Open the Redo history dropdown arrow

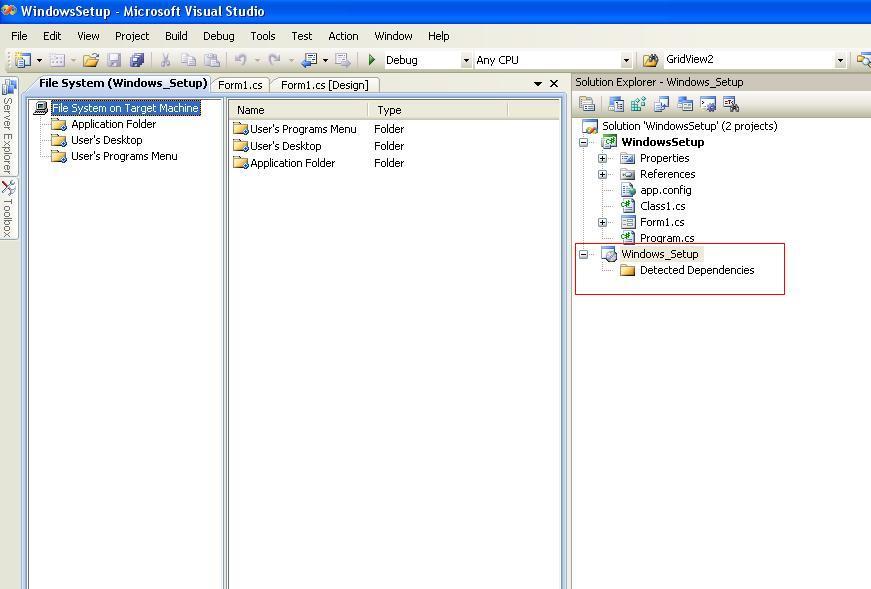pos(291,60)
